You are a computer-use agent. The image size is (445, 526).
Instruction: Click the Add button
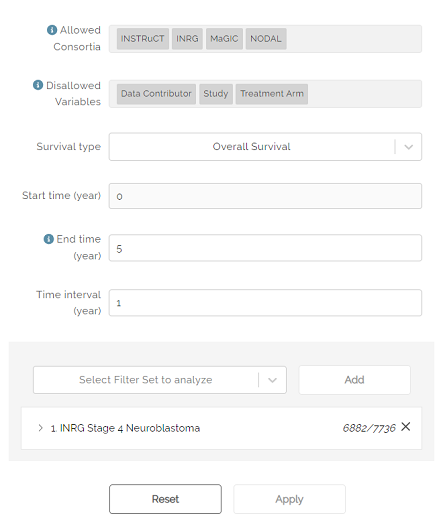pos(354,380)
